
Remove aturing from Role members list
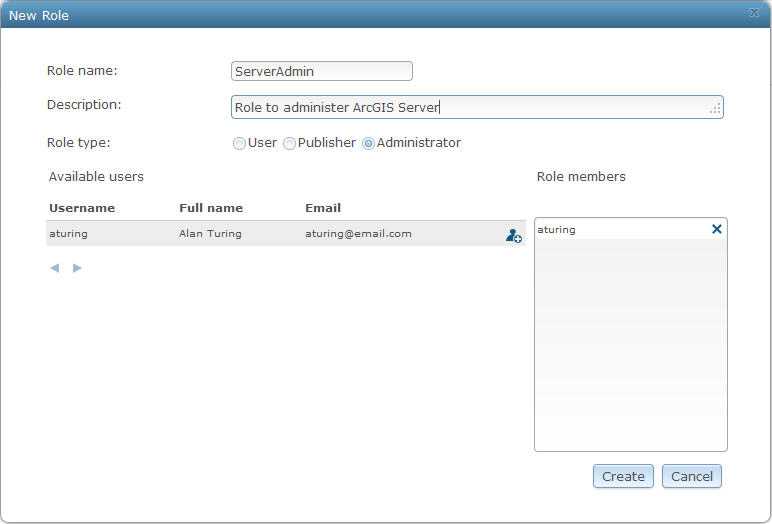click(716, 229)
